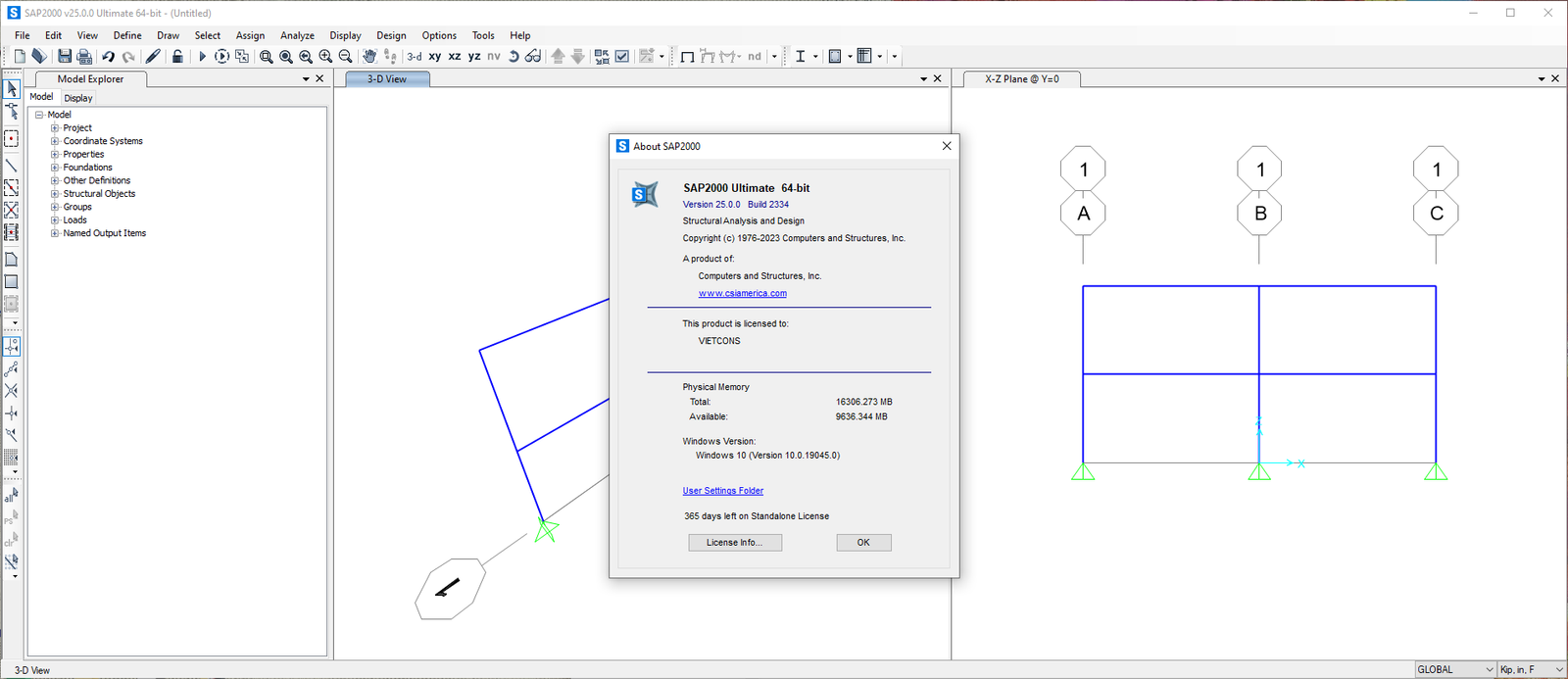Select Named Output Items in the tree
1568x679 pixels.
tap(105, 233)
